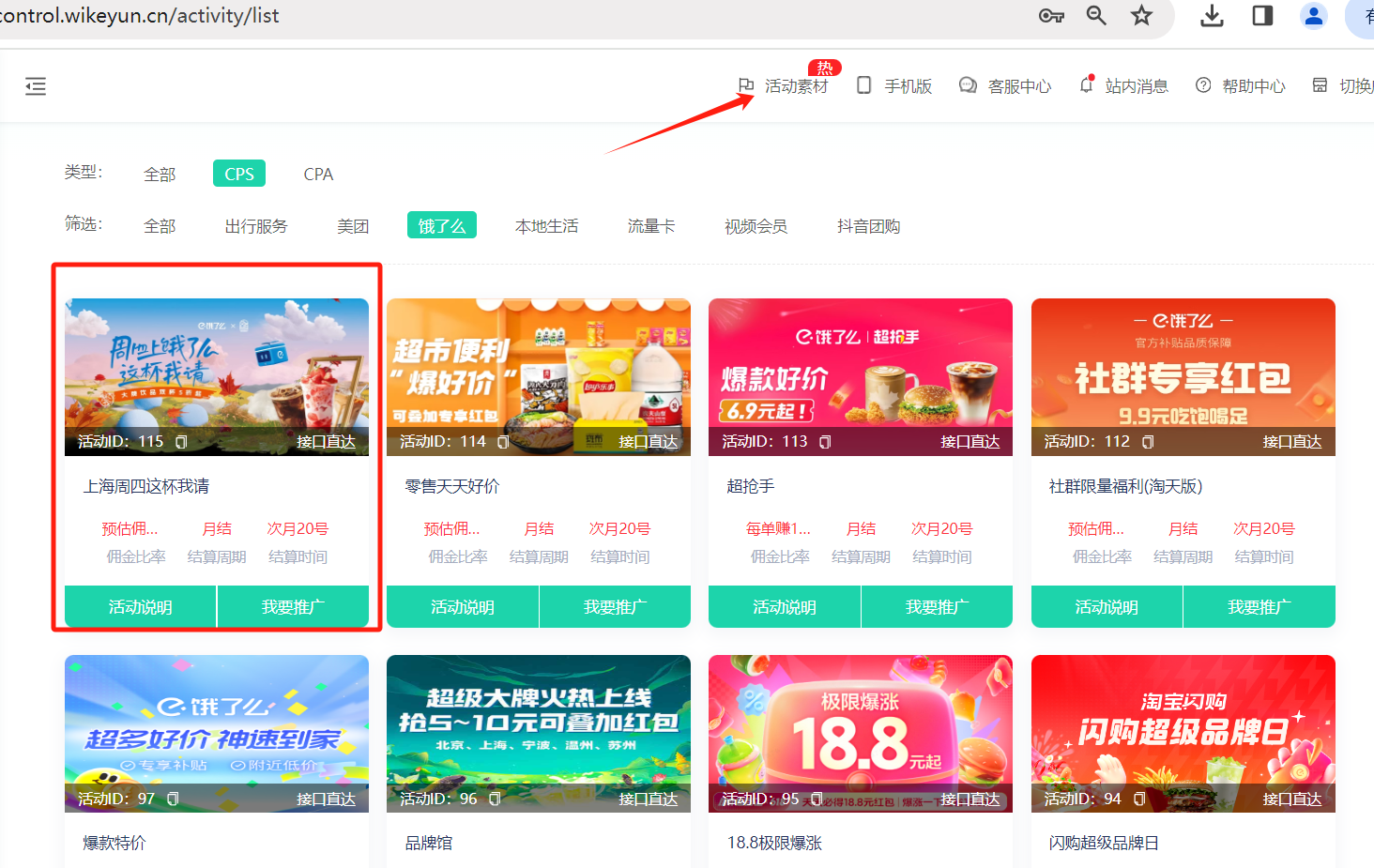Click 我要推广 for 上海周四这杯我请
The image size is (1374, 868).
point(294,607)
